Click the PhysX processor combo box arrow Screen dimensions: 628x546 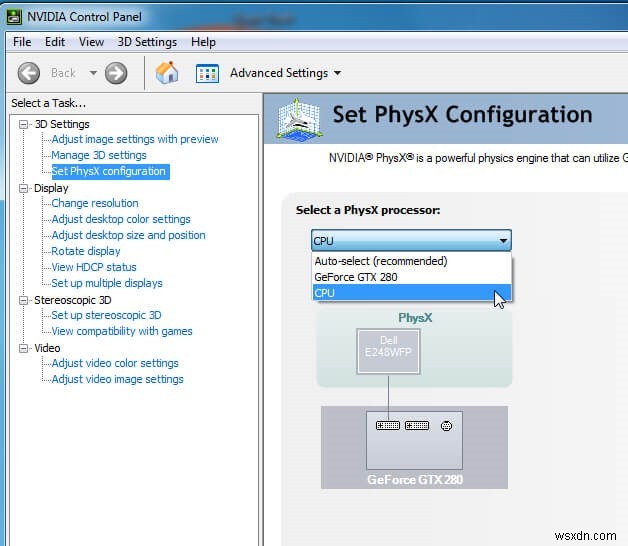click(x=503, y=241)
